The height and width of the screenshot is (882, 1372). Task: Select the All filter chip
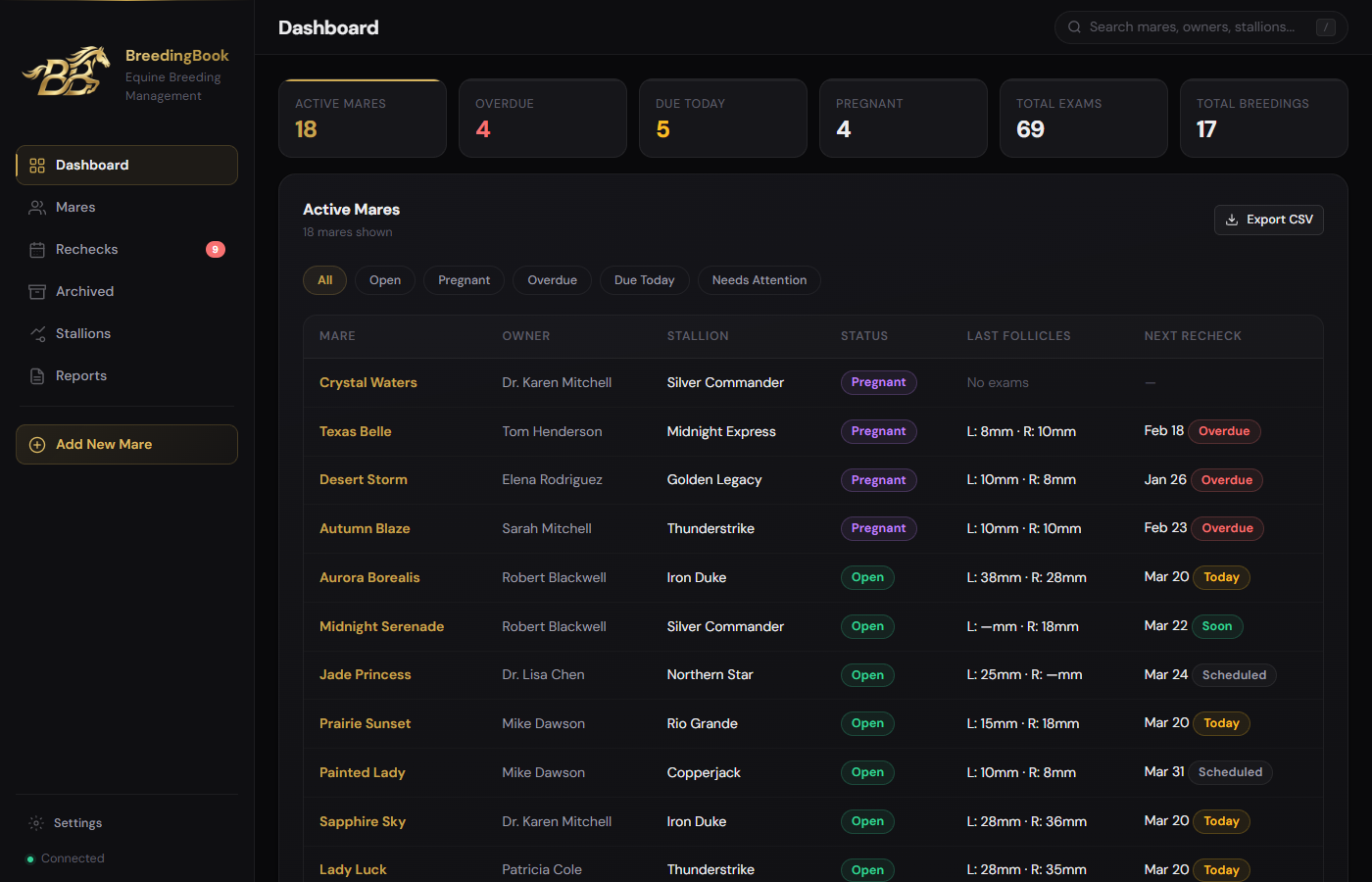tap(325, 280)
